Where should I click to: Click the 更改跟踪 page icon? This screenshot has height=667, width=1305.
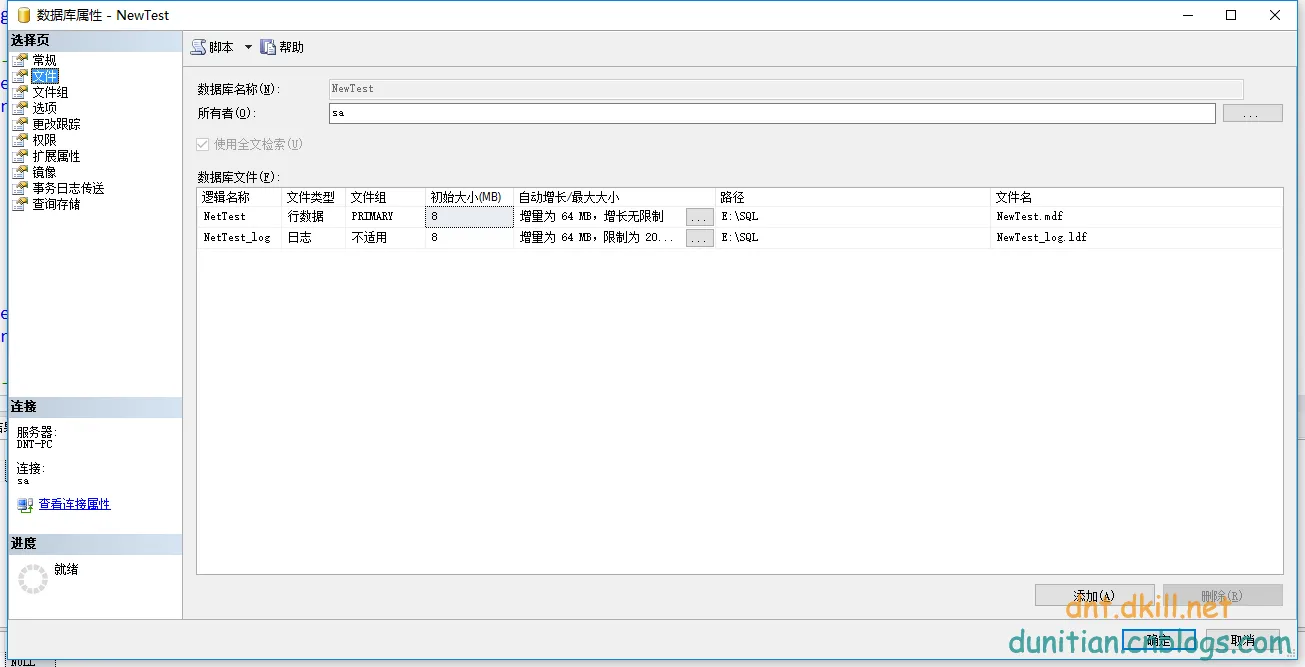coord(20,124)
